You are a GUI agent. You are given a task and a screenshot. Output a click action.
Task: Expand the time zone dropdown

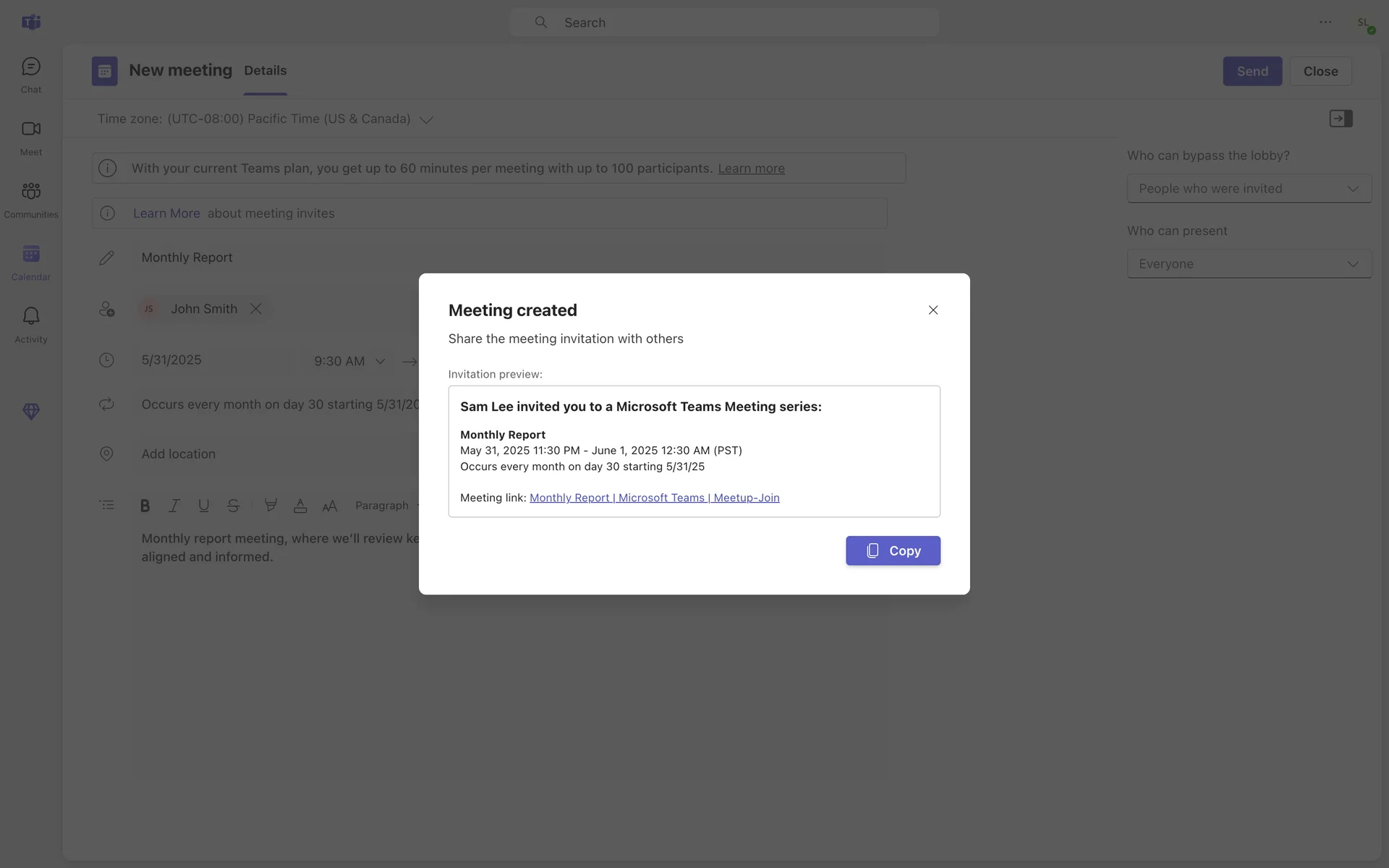(426, 120)
